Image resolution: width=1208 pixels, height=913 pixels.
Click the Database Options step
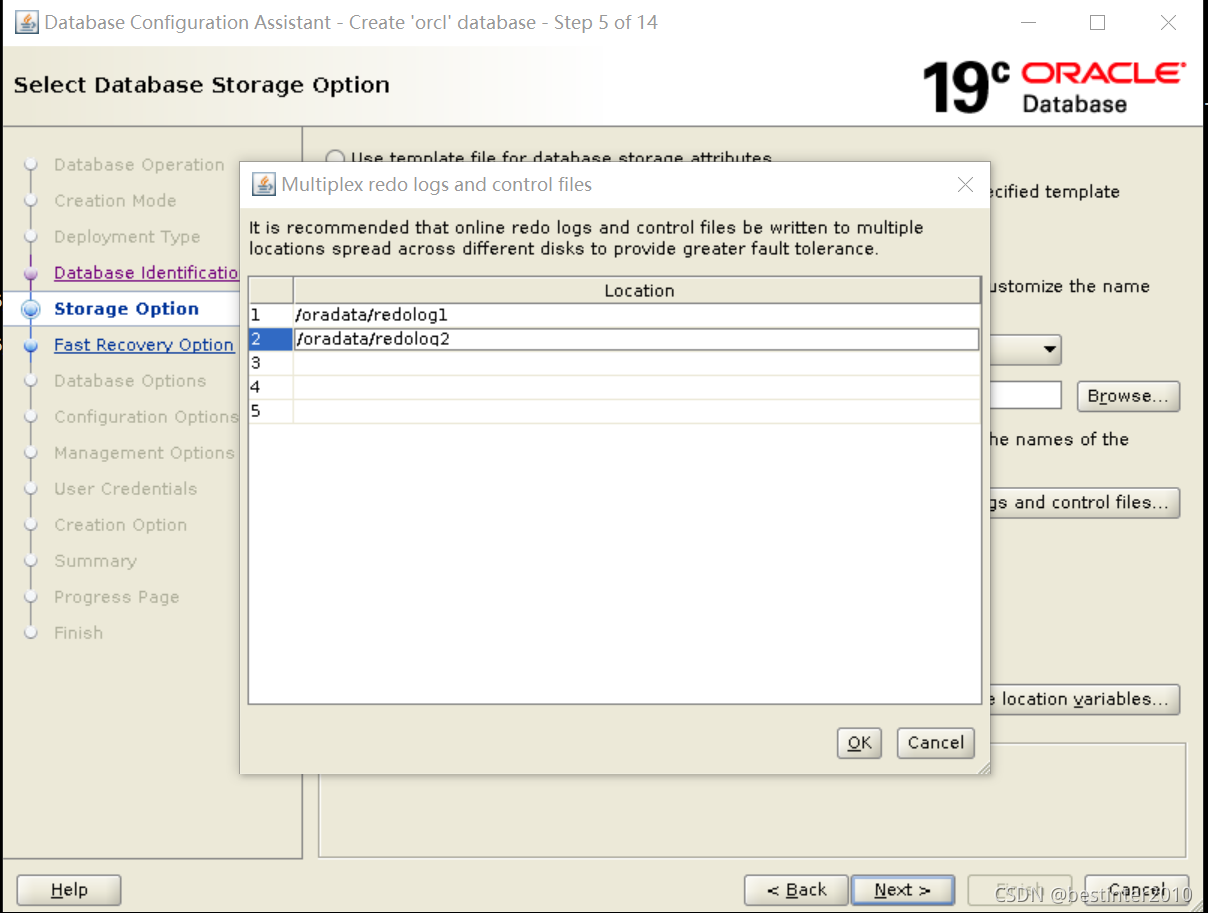(130, 381)
